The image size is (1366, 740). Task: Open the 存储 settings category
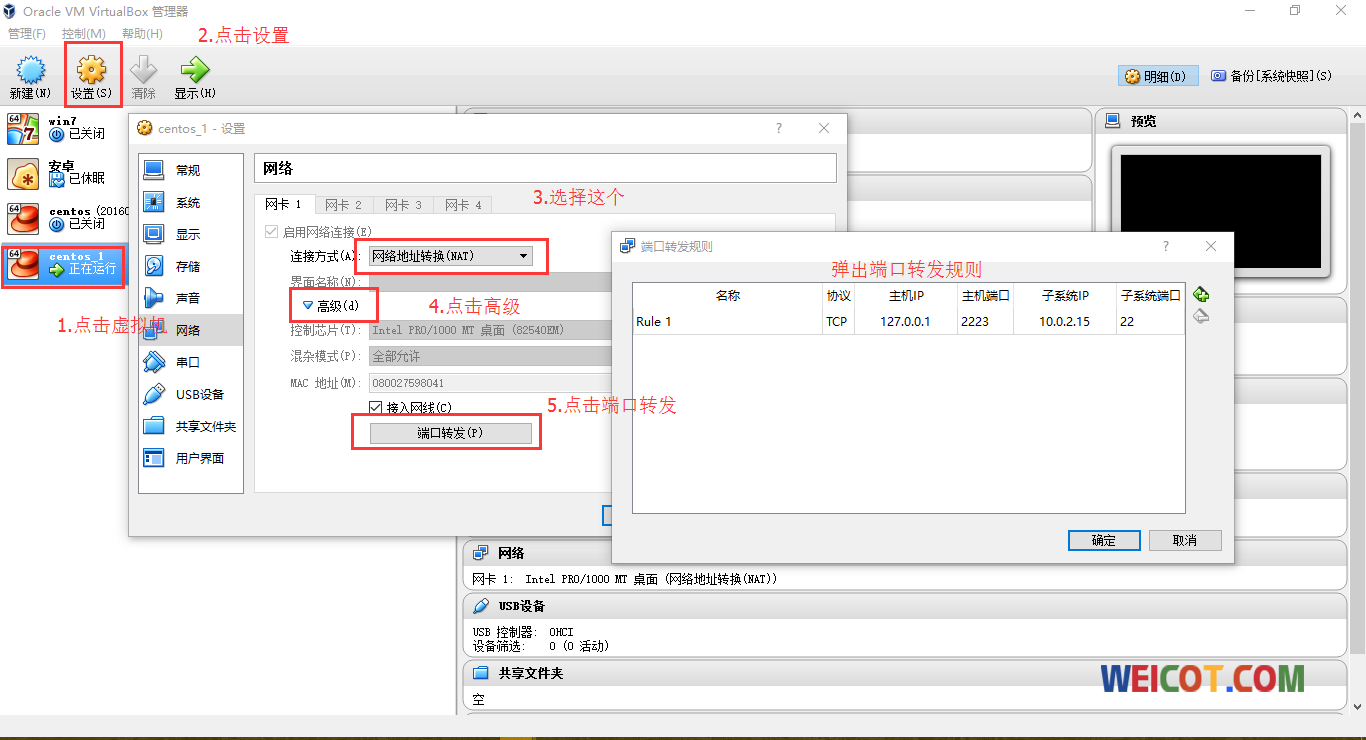click(x=190, y=266)
